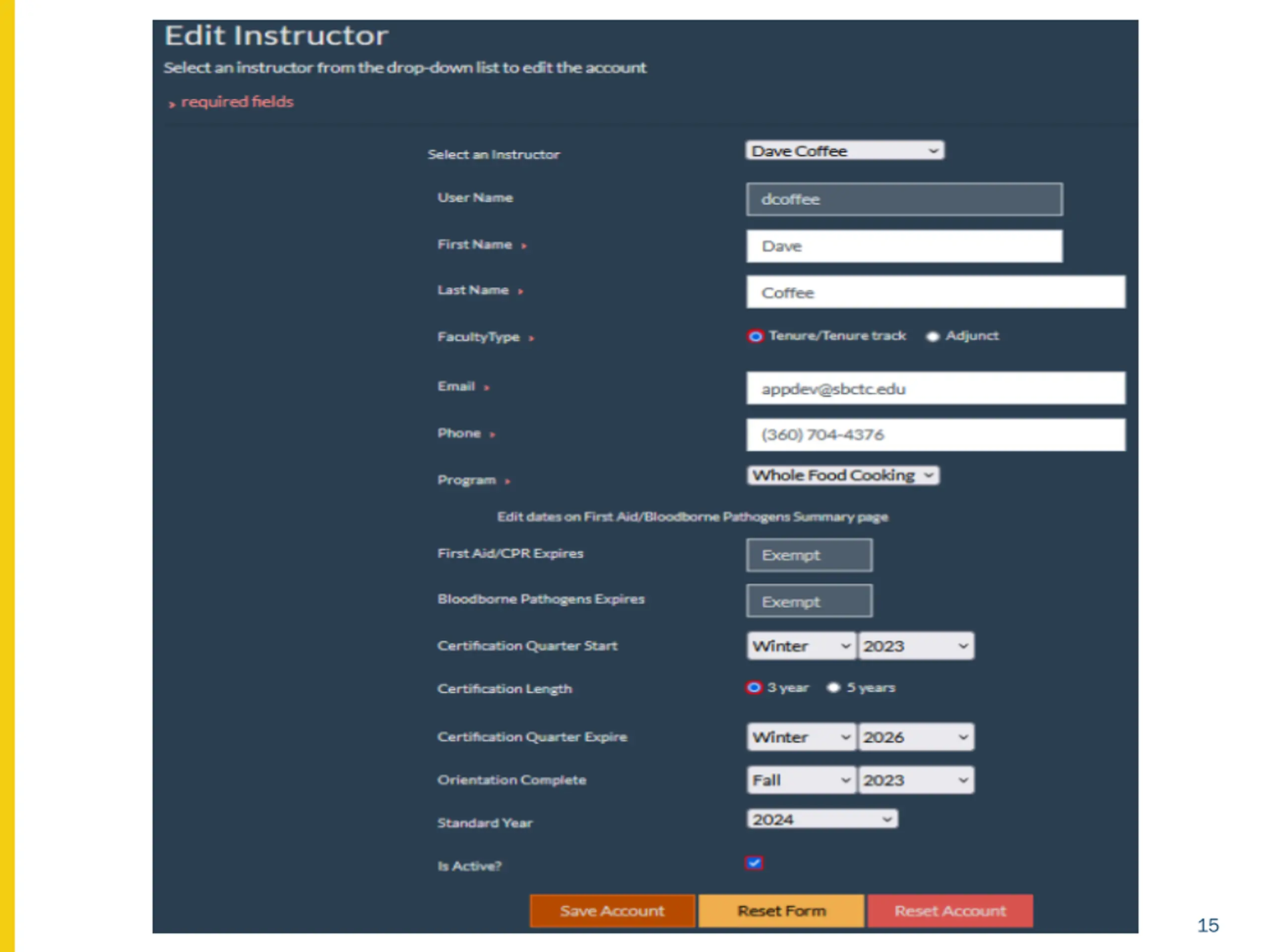This screenshot has width=1270, height=952.
Task: Toggle the Is Active checkbox
Action: click(x=755, y=863)
